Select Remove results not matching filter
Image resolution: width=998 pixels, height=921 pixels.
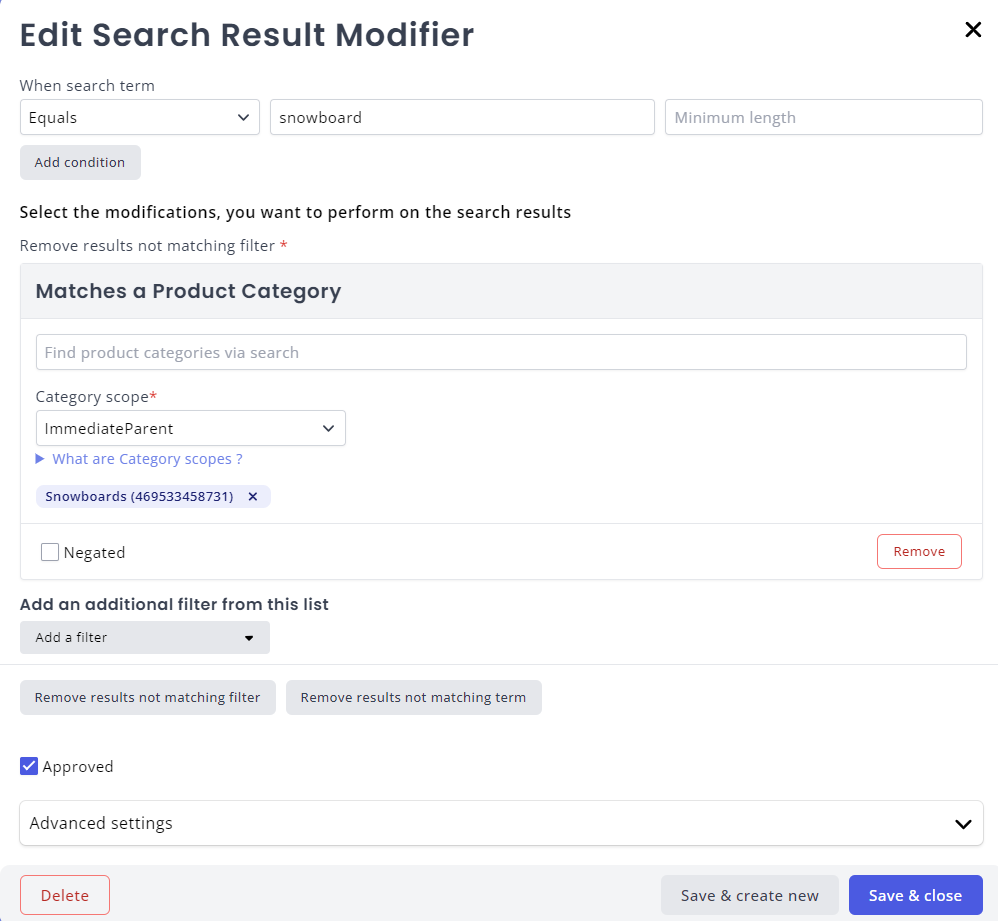tap(147, 697)
